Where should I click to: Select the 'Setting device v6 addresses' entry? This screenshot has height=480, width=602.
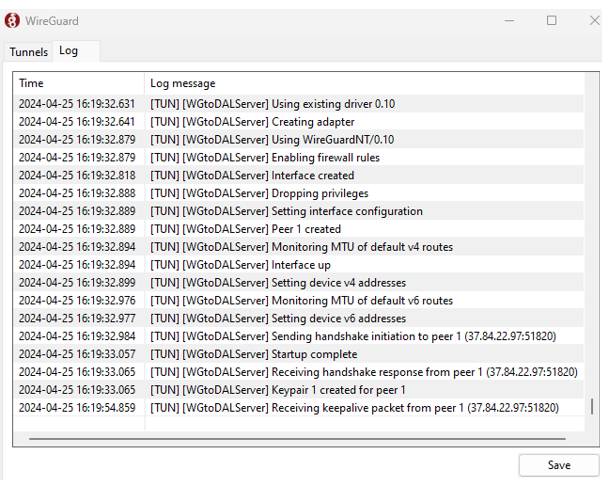[x=298, y=318]
